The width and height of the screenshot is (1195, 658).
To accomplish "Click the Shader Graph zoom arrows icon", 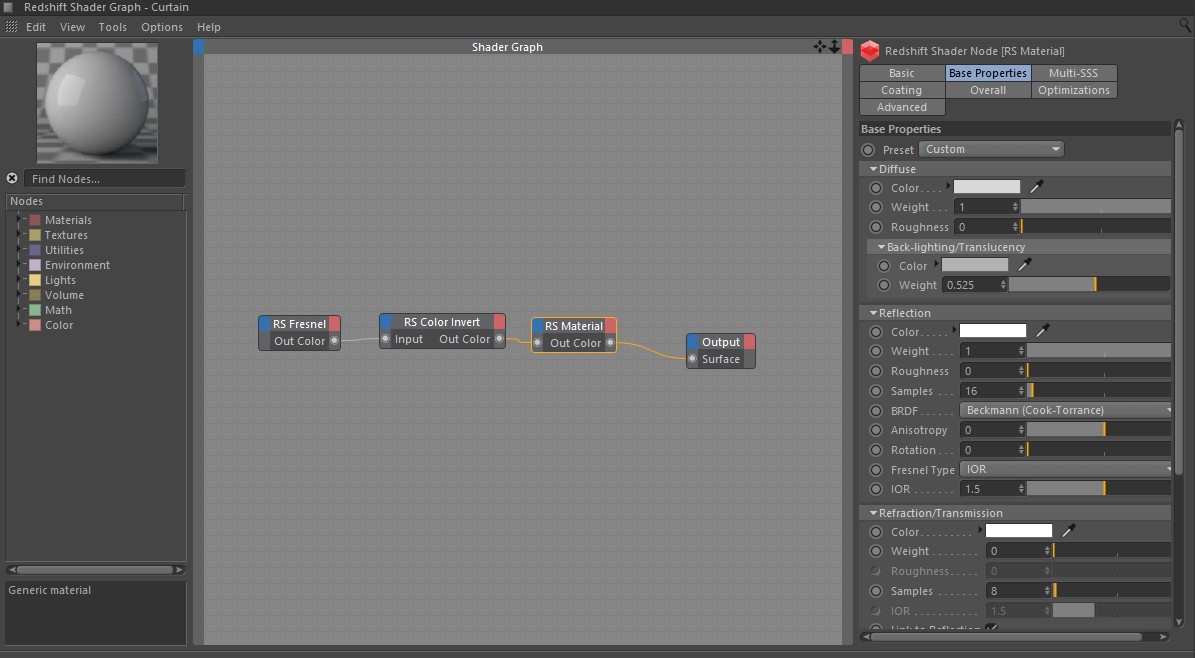I will [835, 47].
